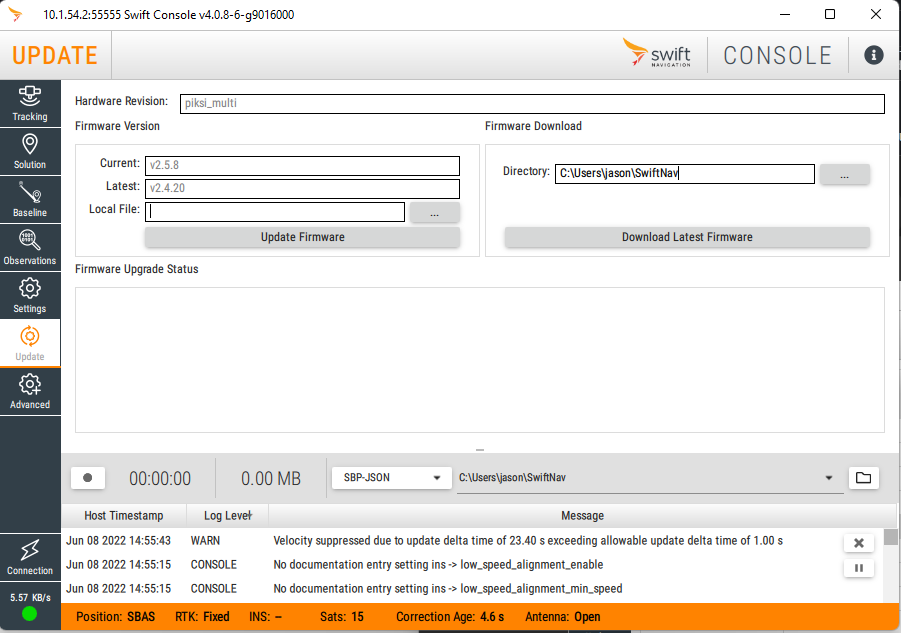Open the Settings tab in sidebar

click(30, 296)
